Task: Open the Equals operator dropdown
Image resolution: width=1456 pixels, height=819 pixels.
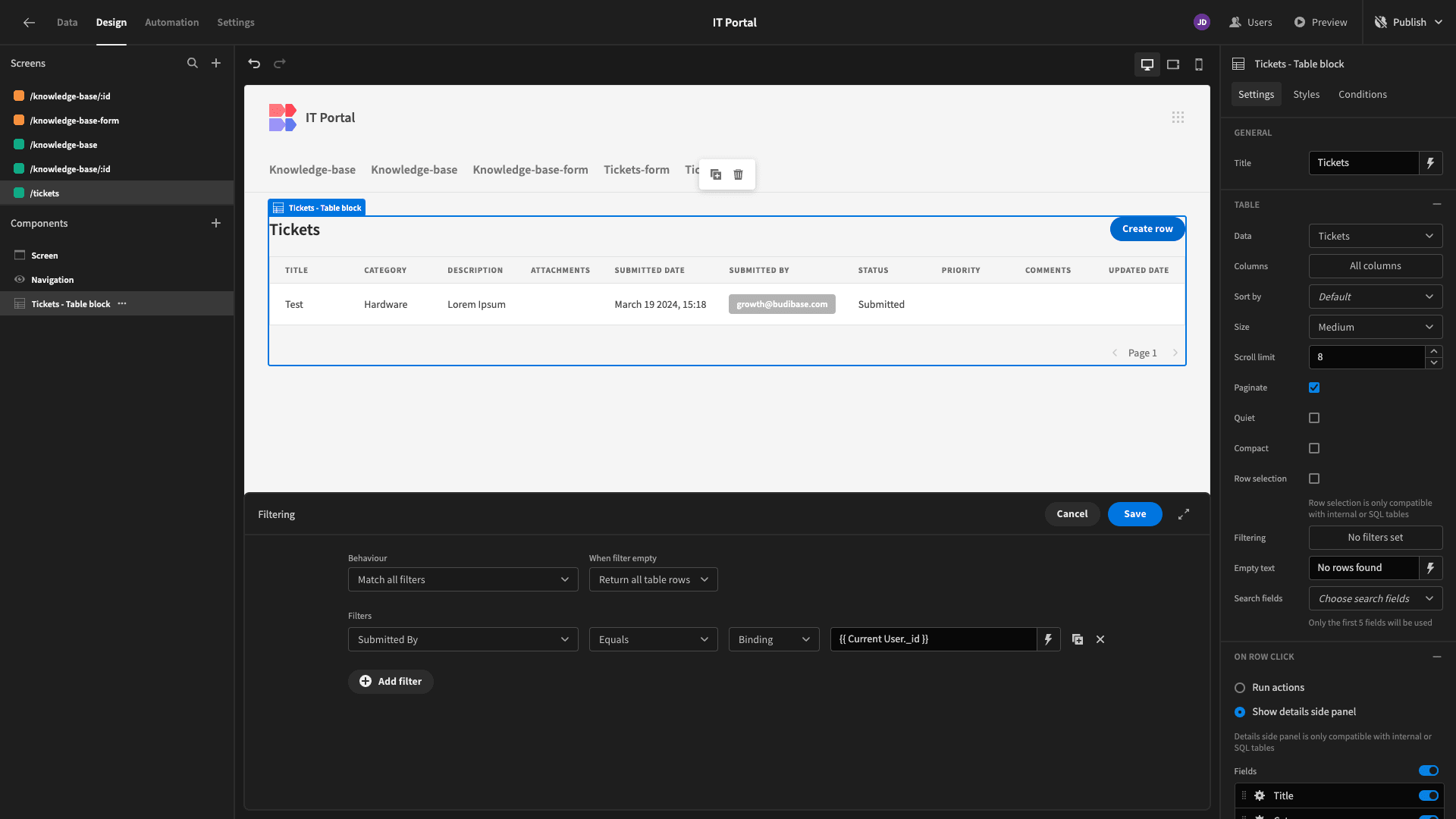Action: pos(654,639)
